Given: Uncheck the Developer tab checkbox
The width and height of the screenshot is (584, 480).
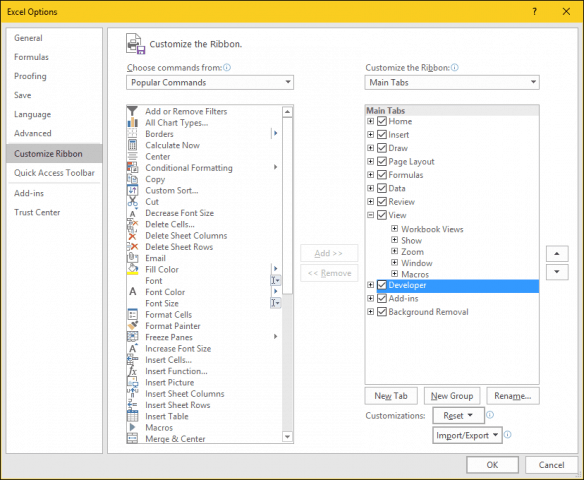Looking at the screenshot, I should pos(382,285).
